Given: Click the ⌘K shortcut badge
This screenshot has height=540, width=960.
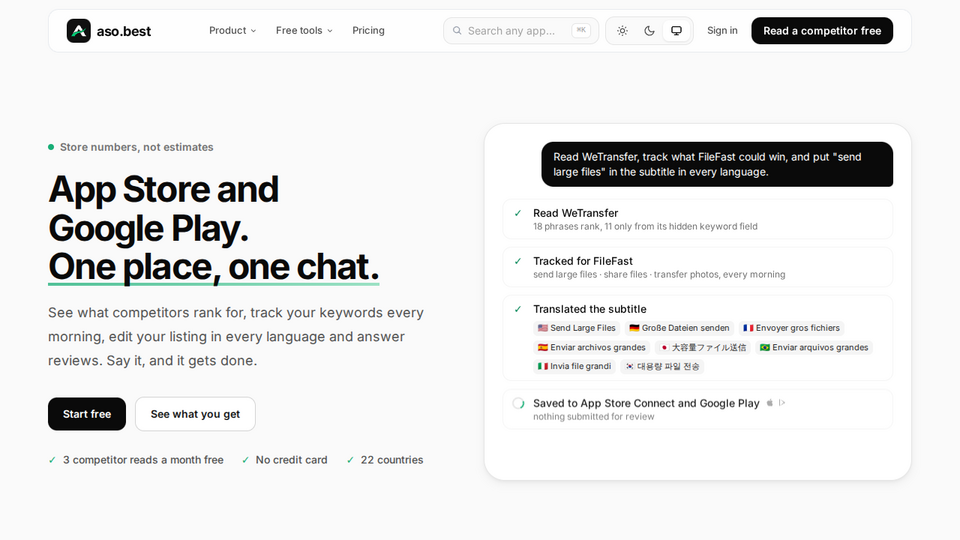Looking at the screenshot, I should 581,30.
